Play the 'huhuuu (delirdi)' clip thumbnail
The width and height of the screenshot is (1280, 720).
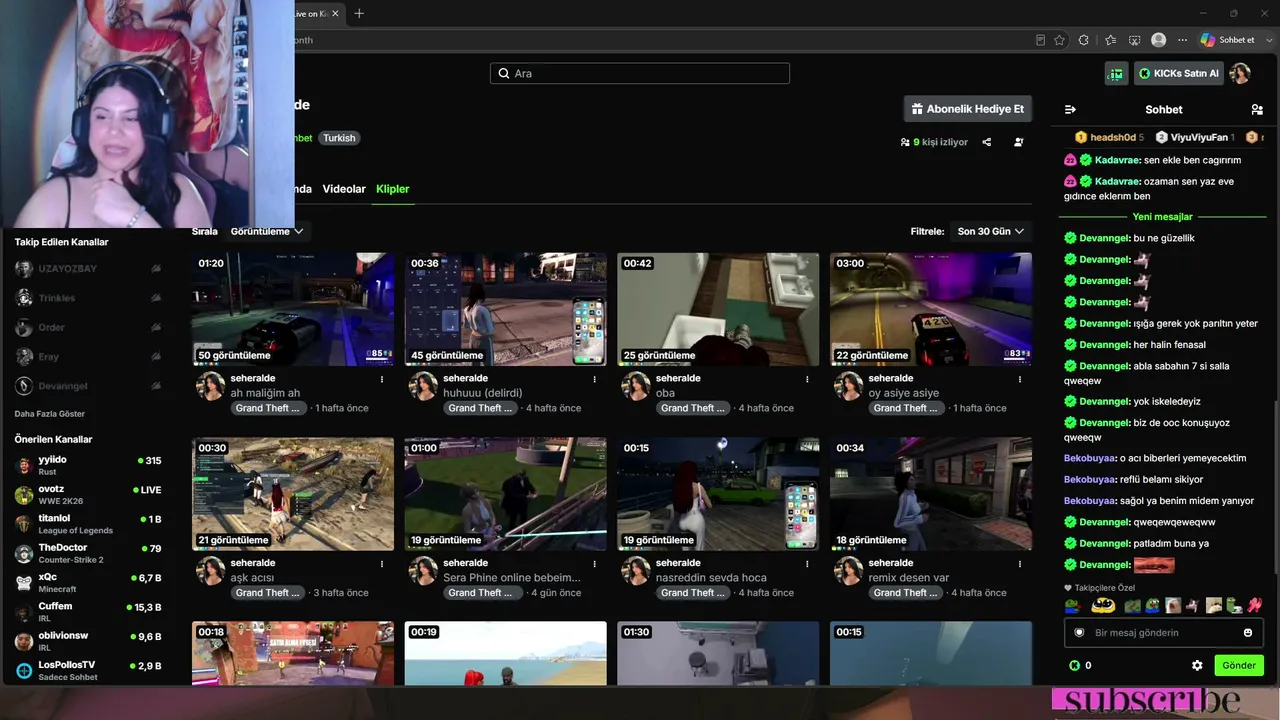pos(506,309)
